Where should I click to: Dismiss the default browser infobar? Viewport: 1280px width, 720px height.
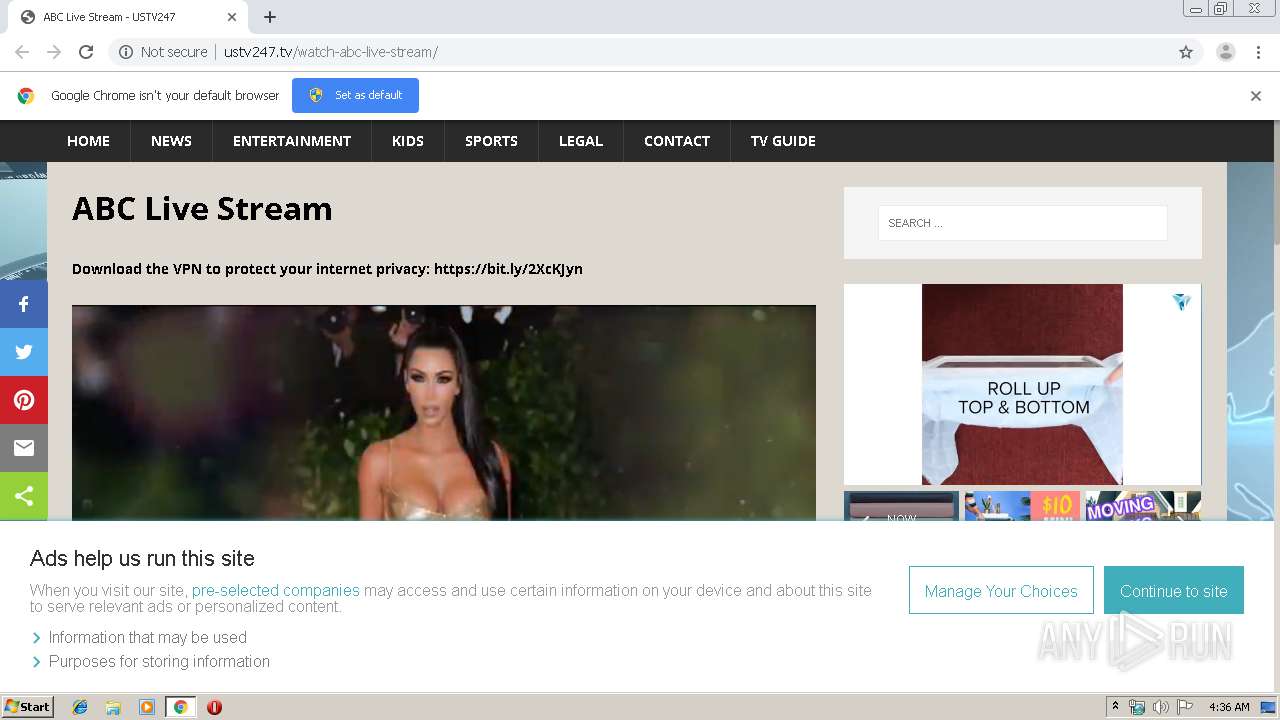[1256, 96]
